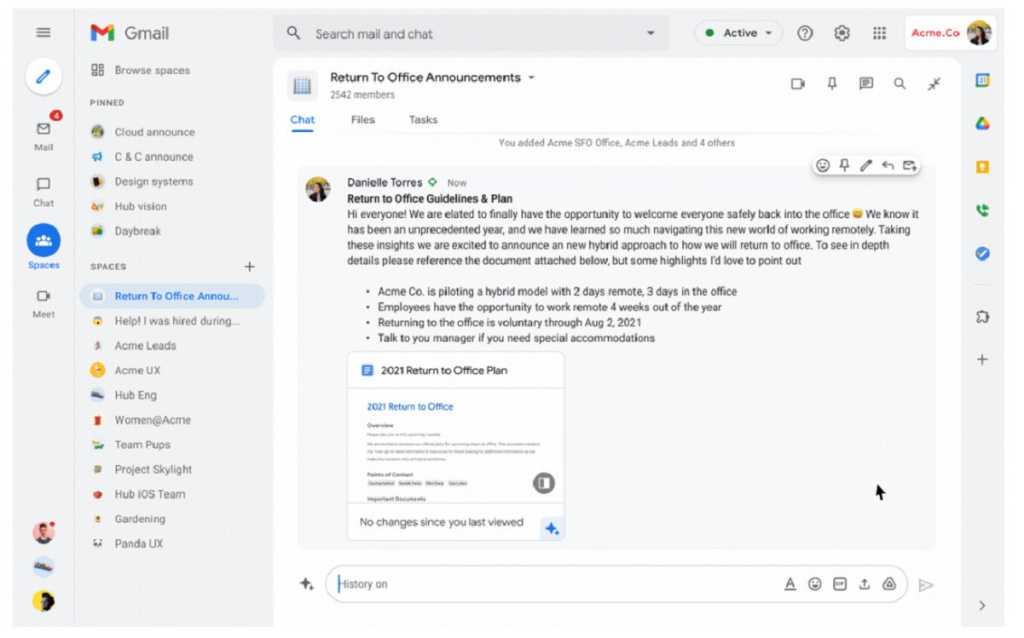The width and height of the screenshot is (1024, 638).
Task: Switch to the Tasks tab
Action: pos(423,120)
